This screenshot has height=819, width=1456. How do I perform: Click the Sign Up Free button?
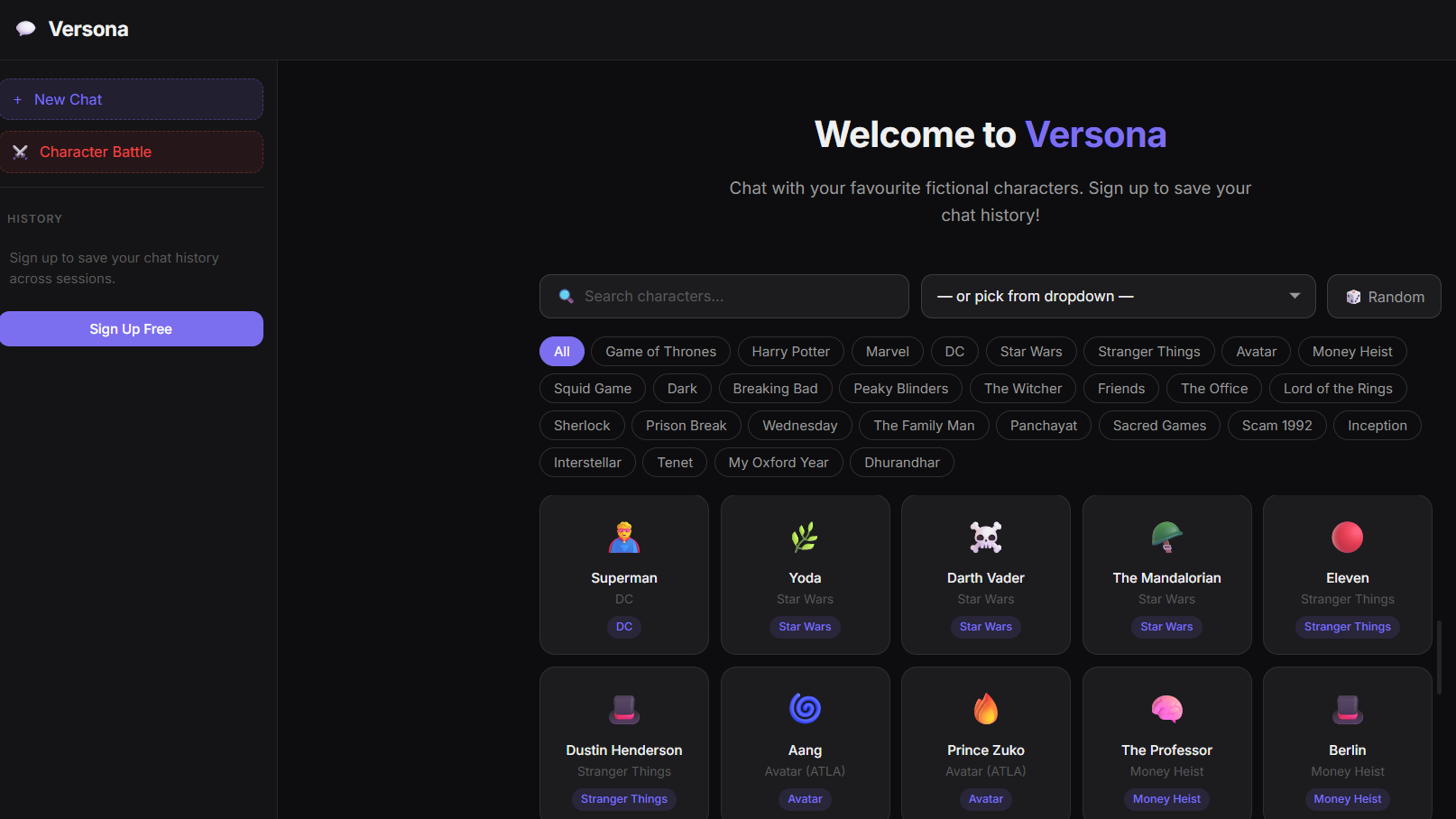pos(132,329)
